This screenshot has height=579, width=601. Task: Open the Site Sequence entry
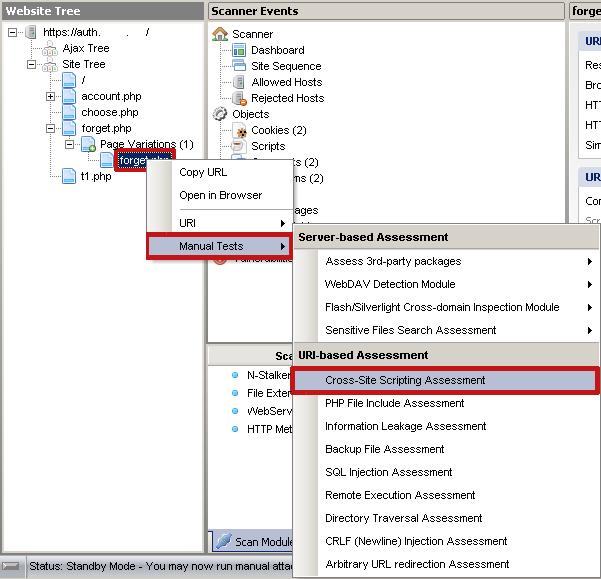pyautogui.click(x=286, y=66)
